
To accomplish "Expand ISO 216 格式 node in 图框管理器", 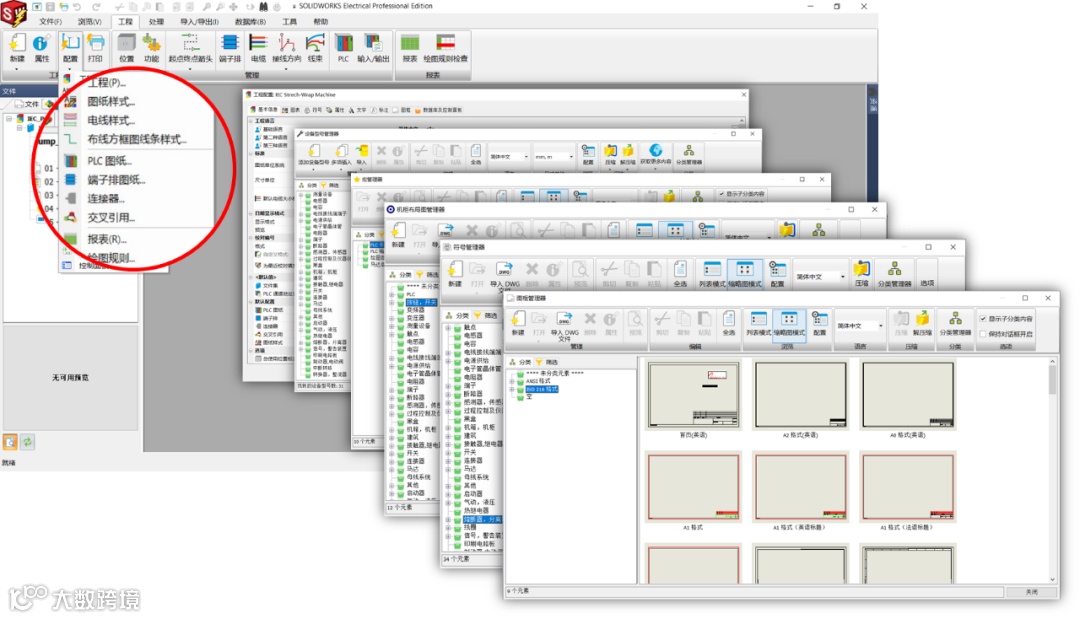I will pos(512,389).
